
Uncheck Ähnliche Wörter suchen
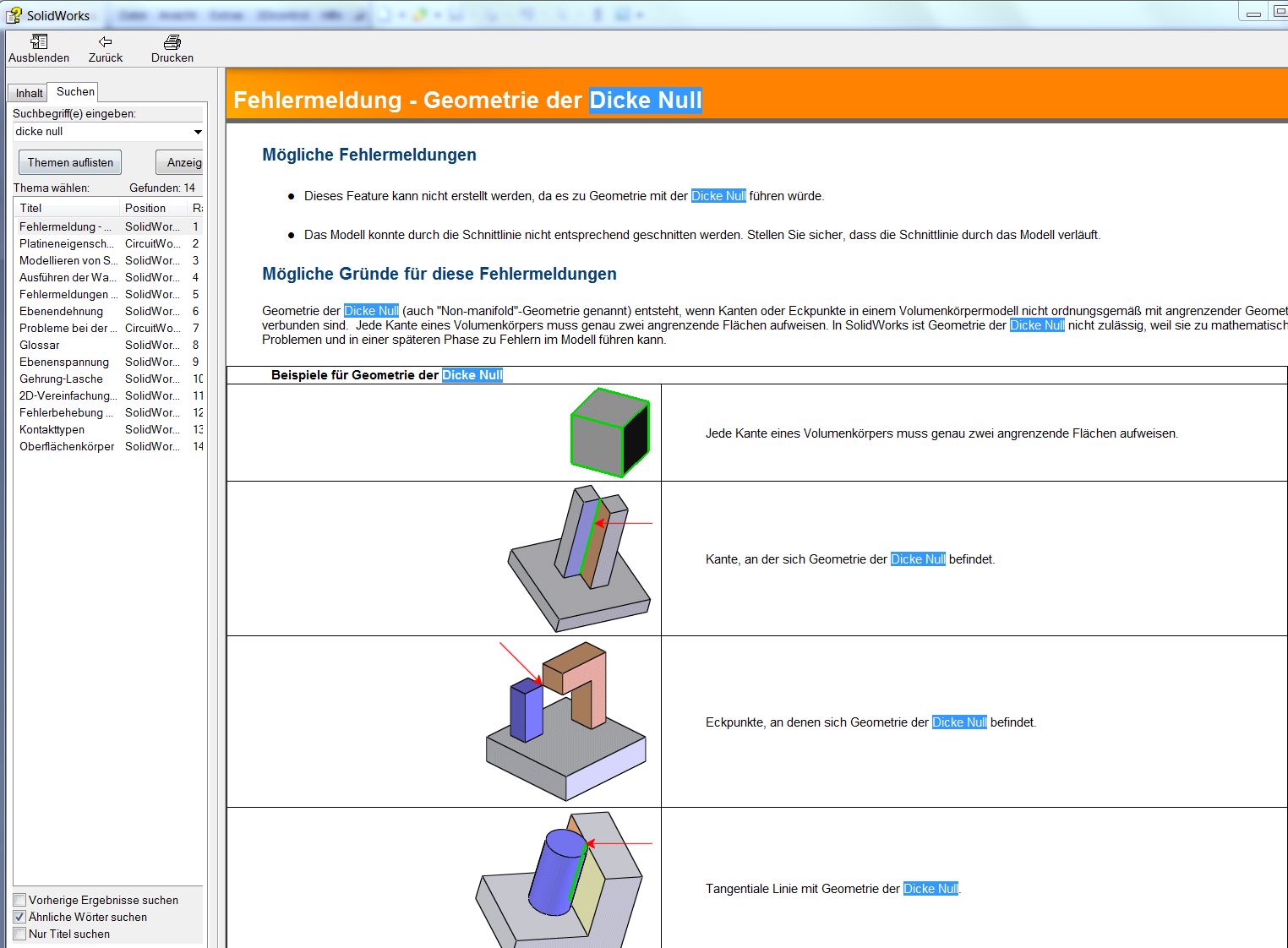pos(19,917)
